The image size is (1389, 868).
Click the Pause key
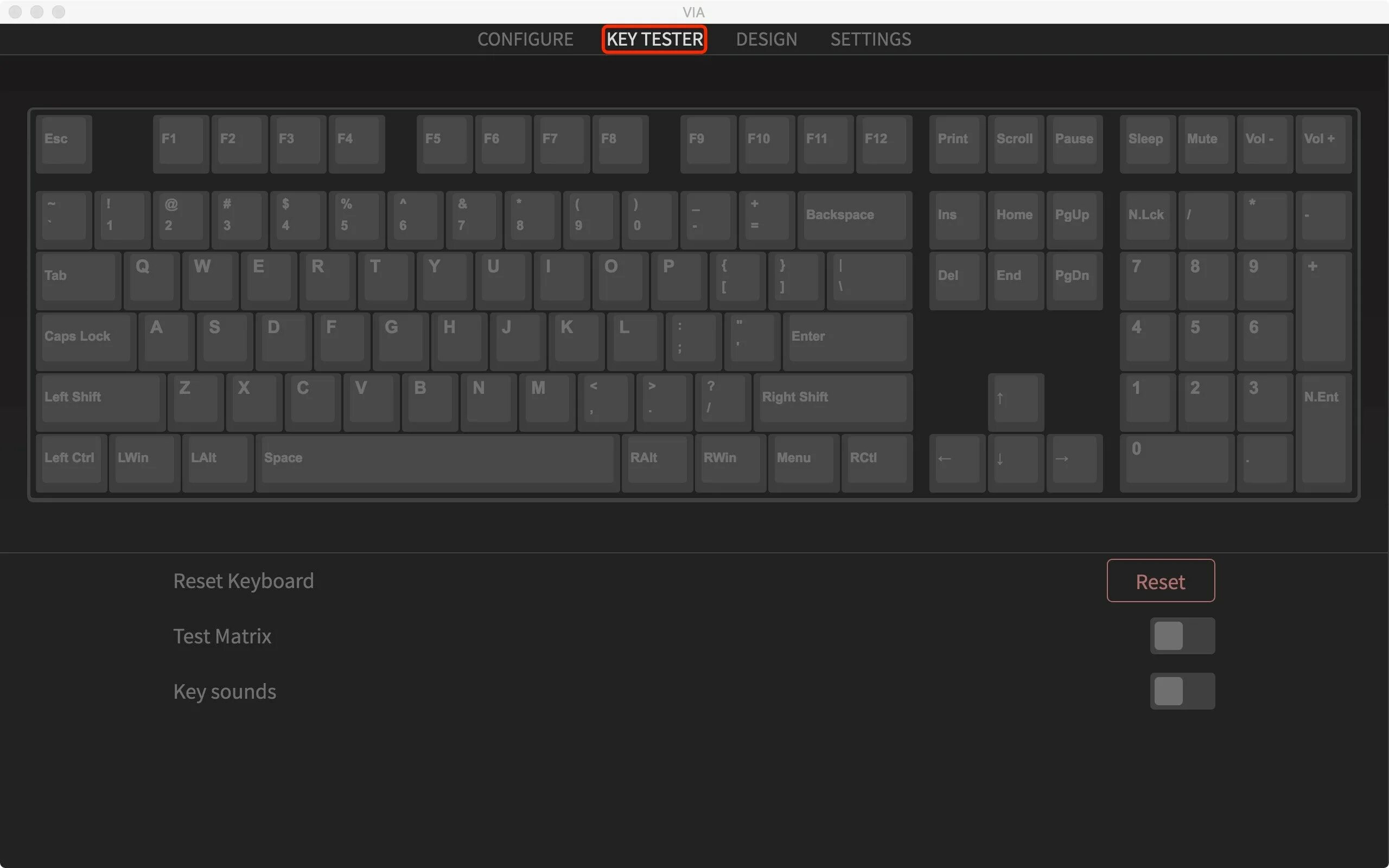pyautogui.click(x=1073, y=139)
